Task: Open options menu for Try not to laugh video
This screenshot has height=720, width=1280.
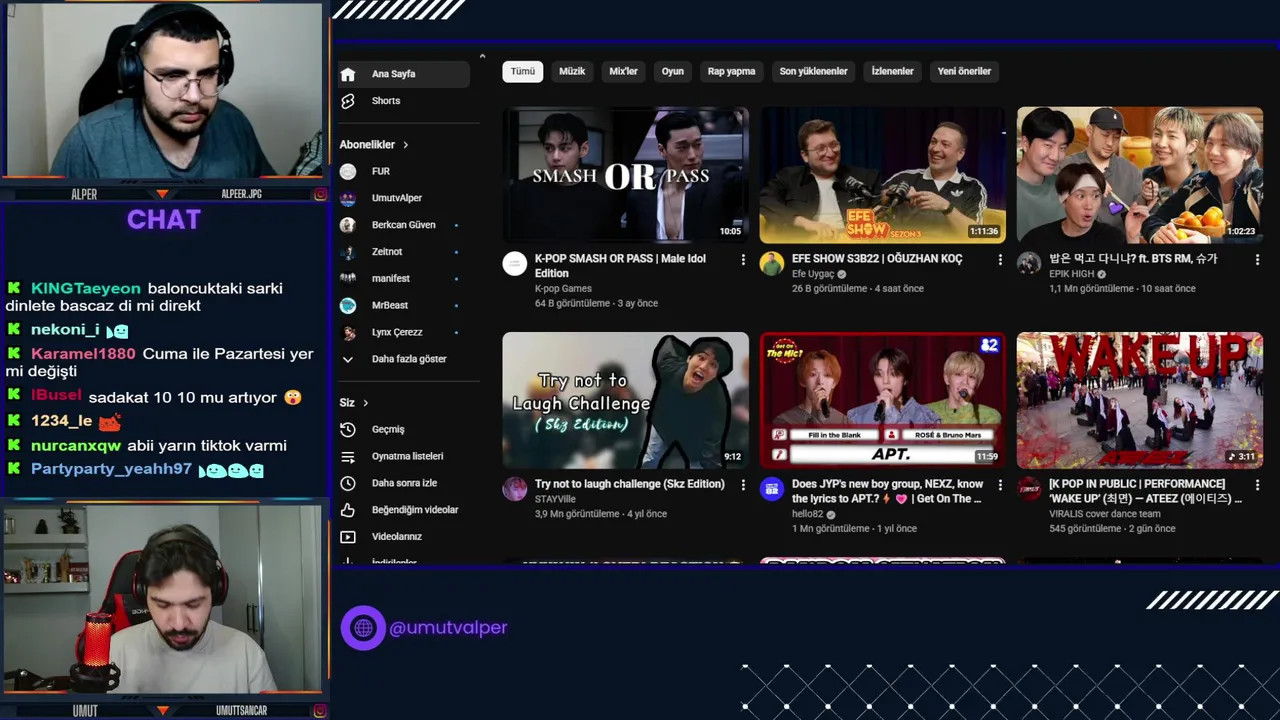Action: (x=742, y=485)
